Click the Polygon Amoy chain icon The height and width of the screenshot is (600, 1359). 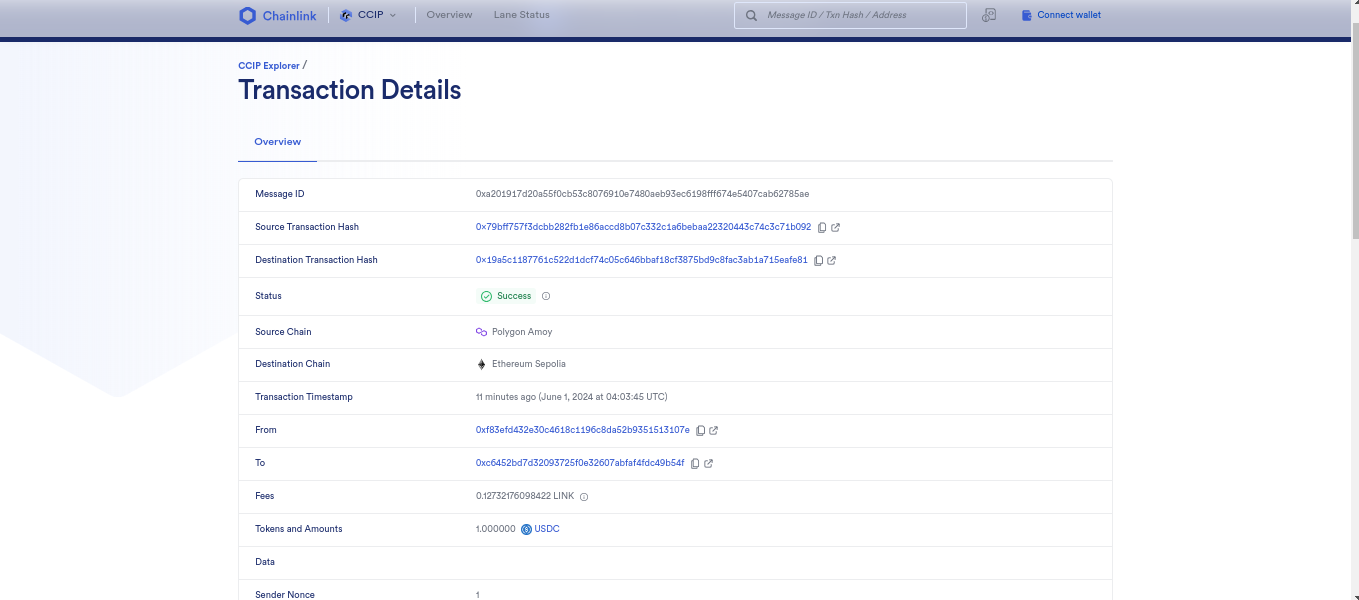click(x=481, y=332)
